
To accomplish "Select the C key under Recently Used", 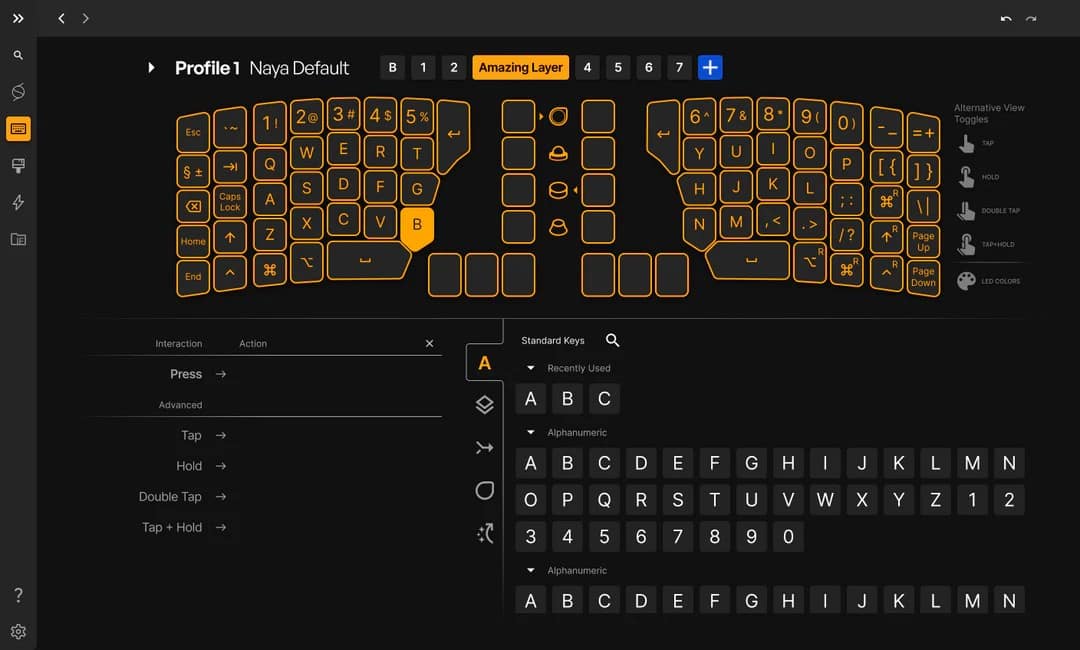I will [604, 398].
